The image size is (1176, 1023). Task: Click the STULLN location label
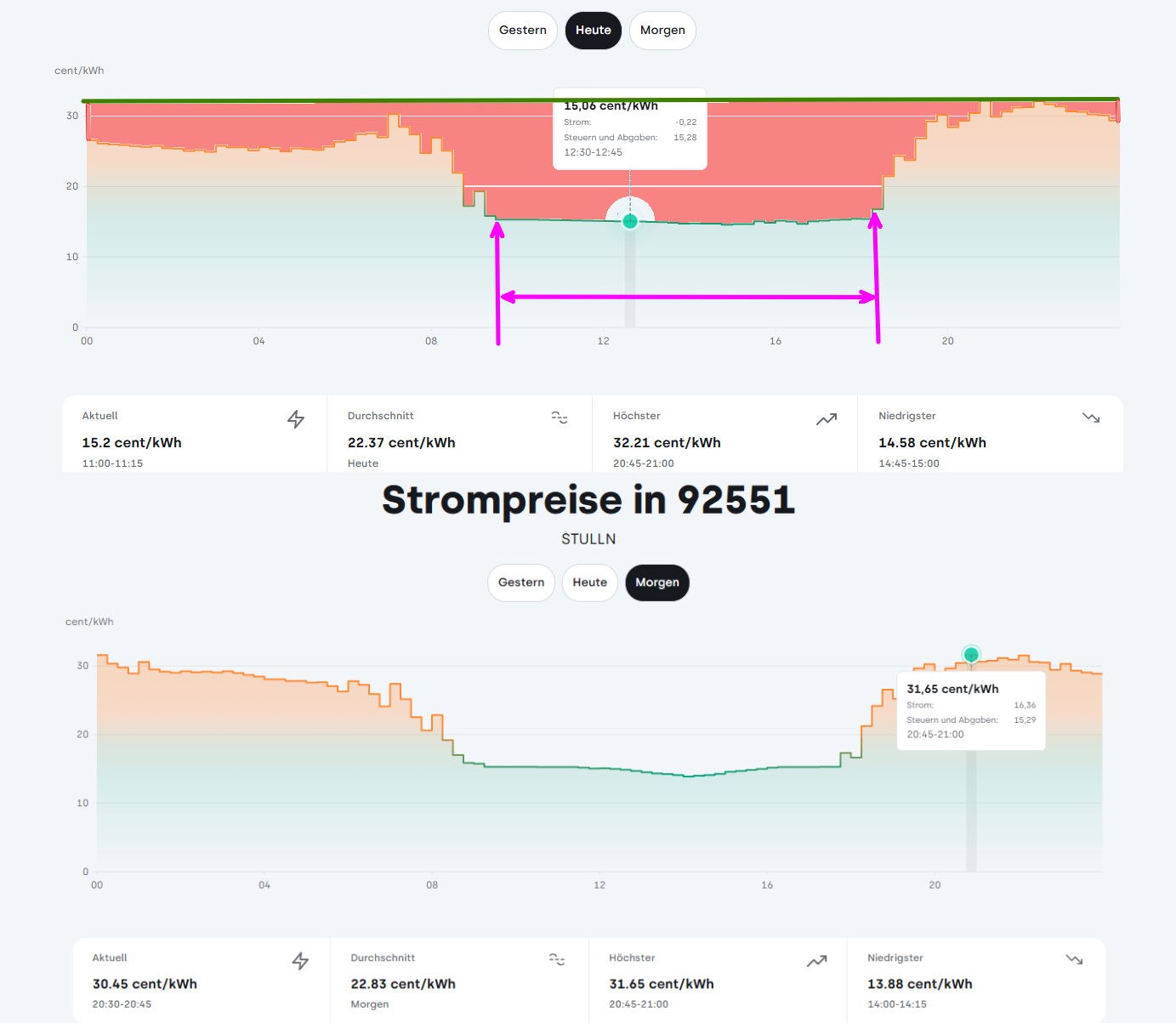[588, 539]
